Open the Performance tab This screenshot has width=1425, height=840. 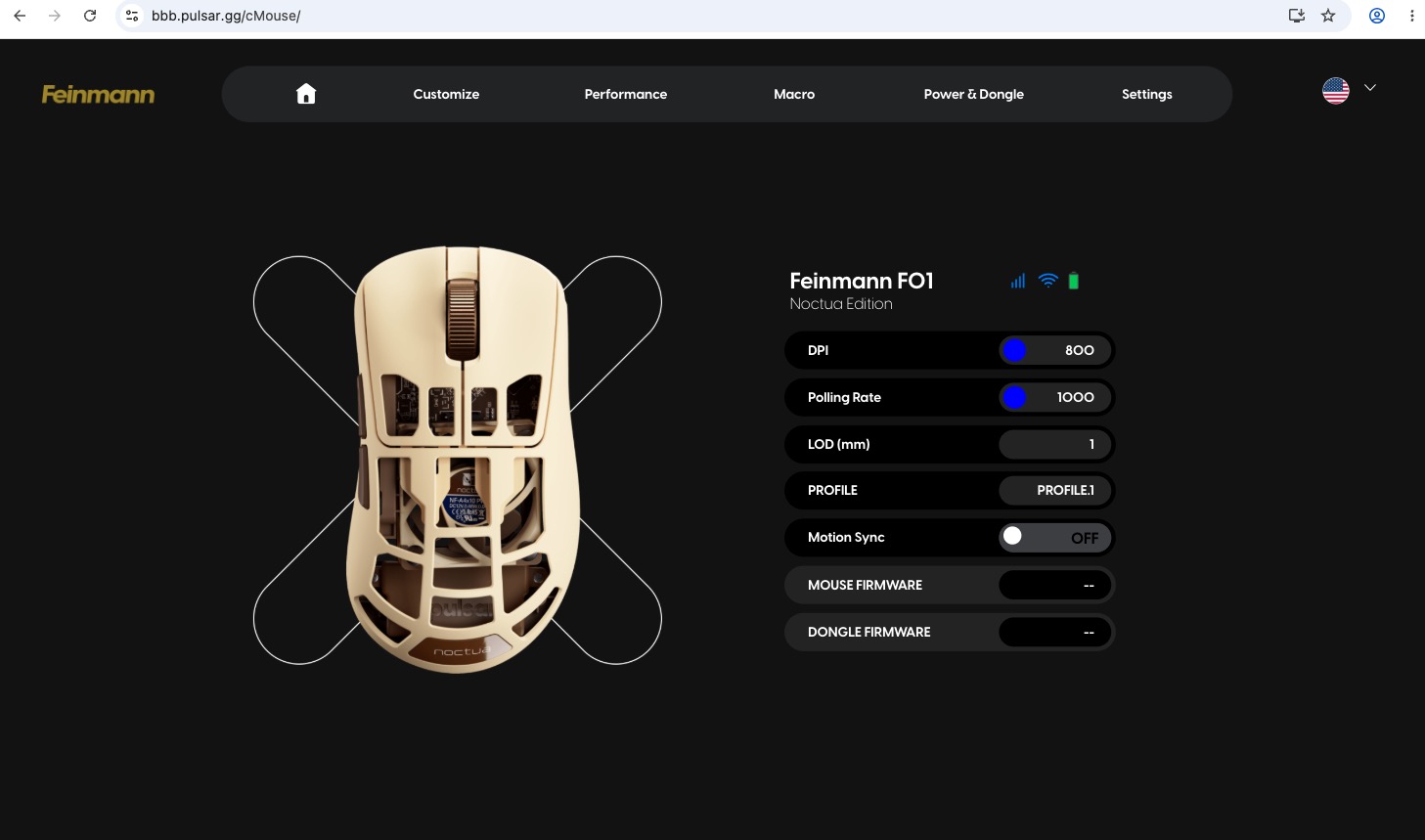point(626,94)
